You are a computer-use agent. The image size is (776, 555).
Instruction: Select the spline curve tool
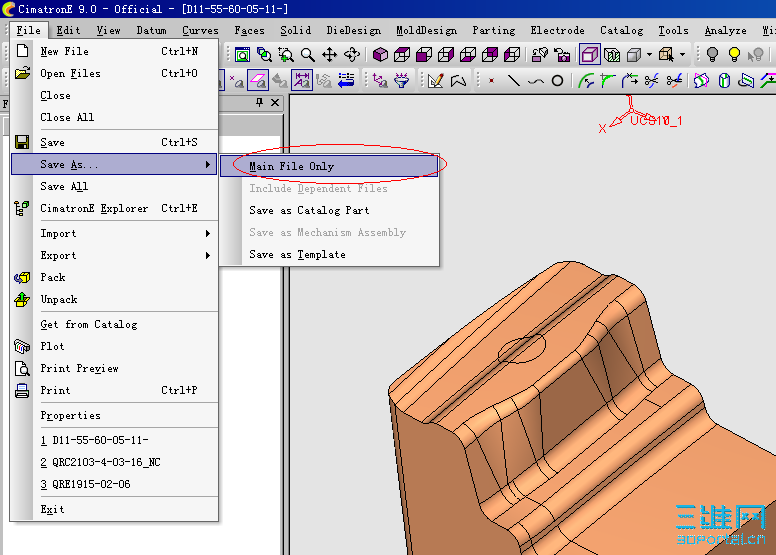pos(535,80)
